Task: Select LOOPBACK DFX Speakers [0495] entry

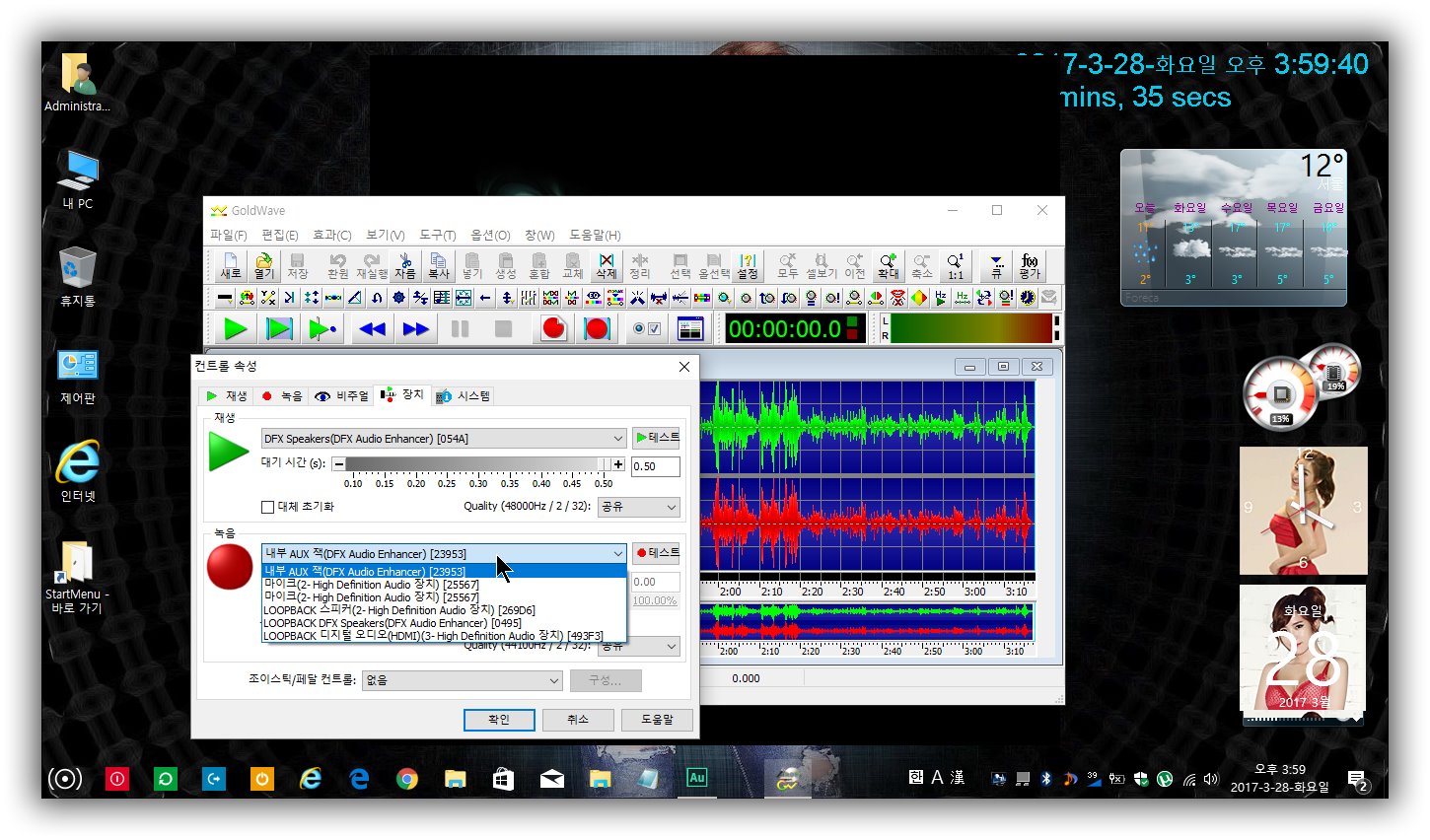Action: (x=444, y=623)
